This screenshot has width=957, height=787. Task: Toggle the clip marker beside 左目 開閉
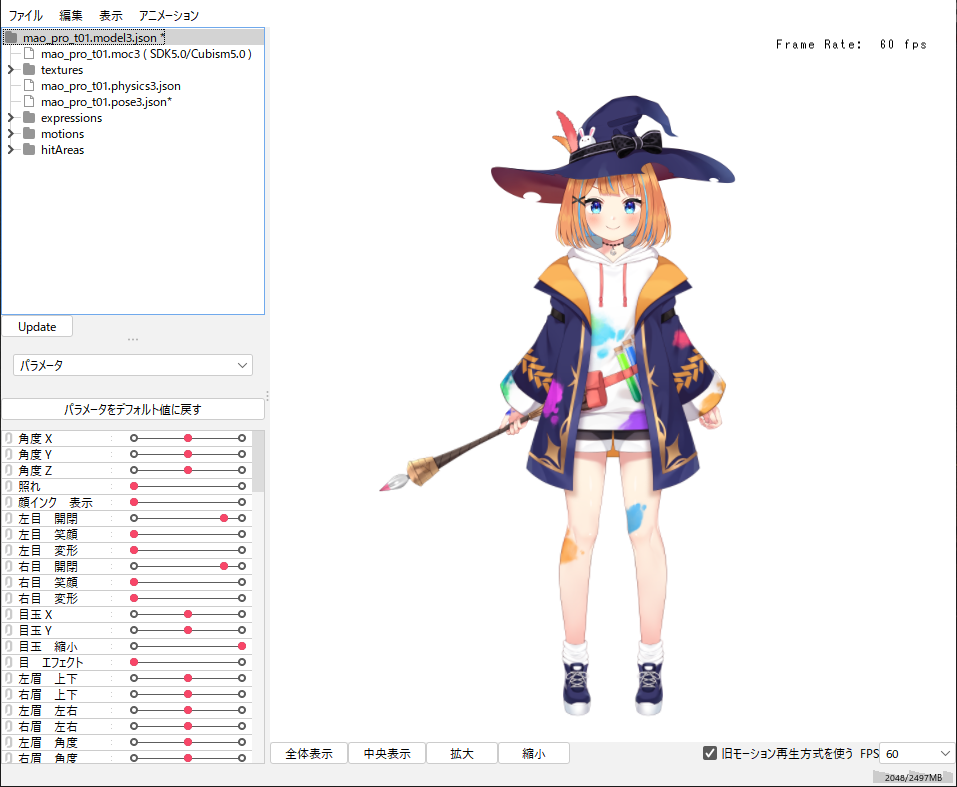point(8,518)
